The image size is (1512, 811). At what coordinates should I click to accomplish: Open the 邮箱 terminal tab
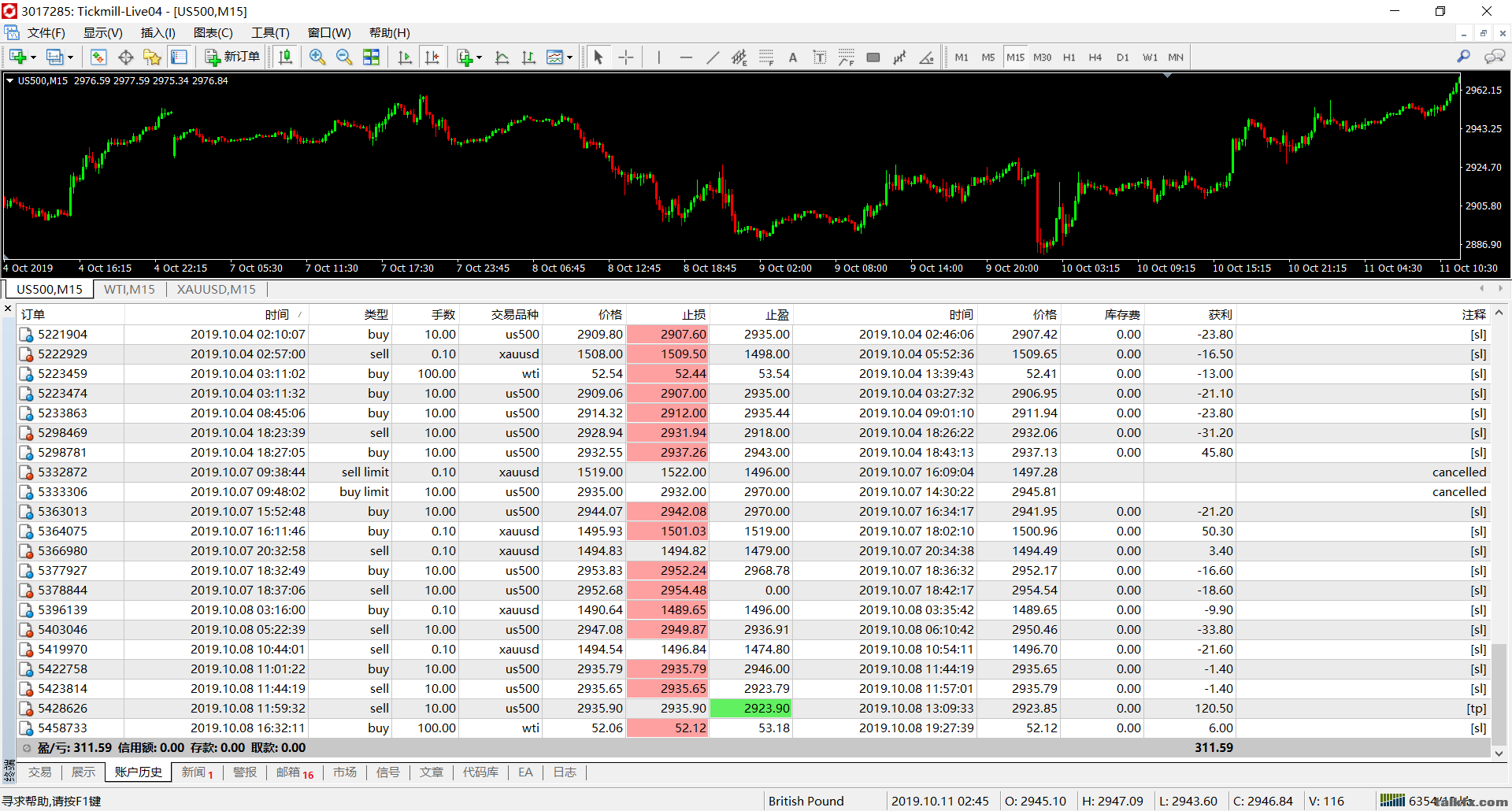coord(295,772)
